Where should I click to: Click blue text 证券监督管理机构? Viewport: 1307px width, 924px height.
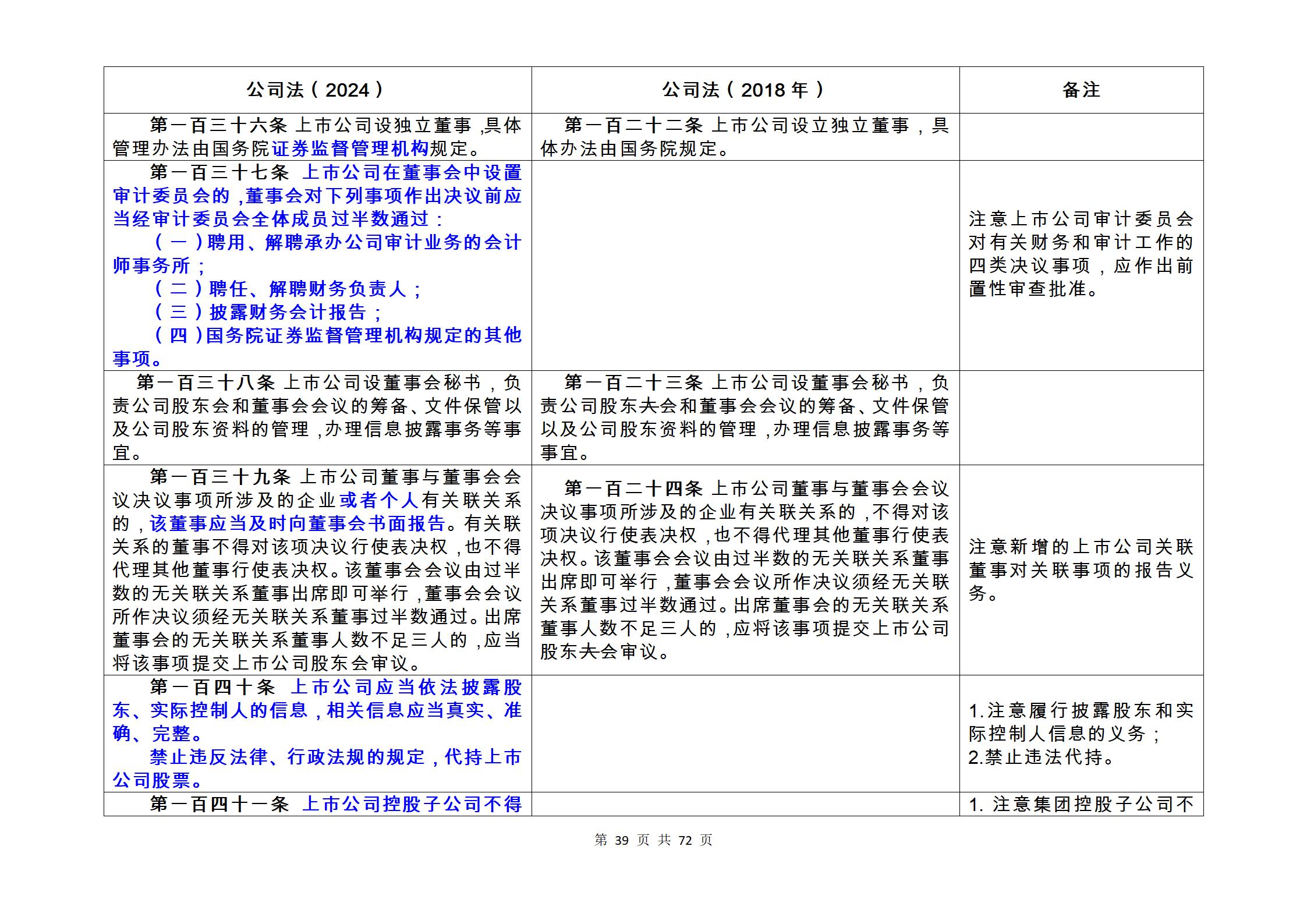350,148
